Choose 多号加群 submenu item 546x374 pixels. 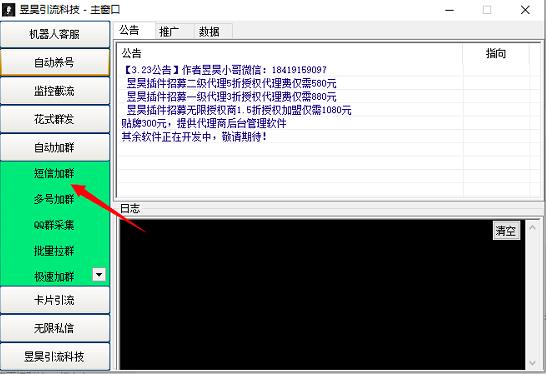54,199
